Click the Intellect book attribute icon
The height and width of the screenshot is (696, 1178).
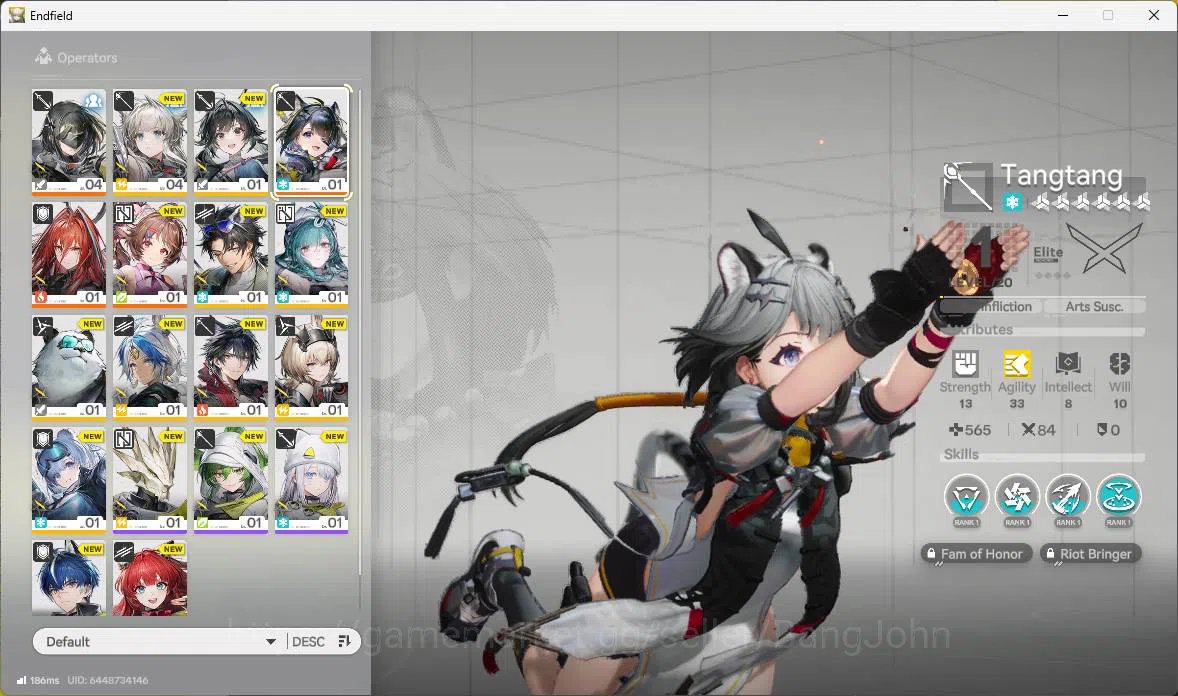point(1068,365)
